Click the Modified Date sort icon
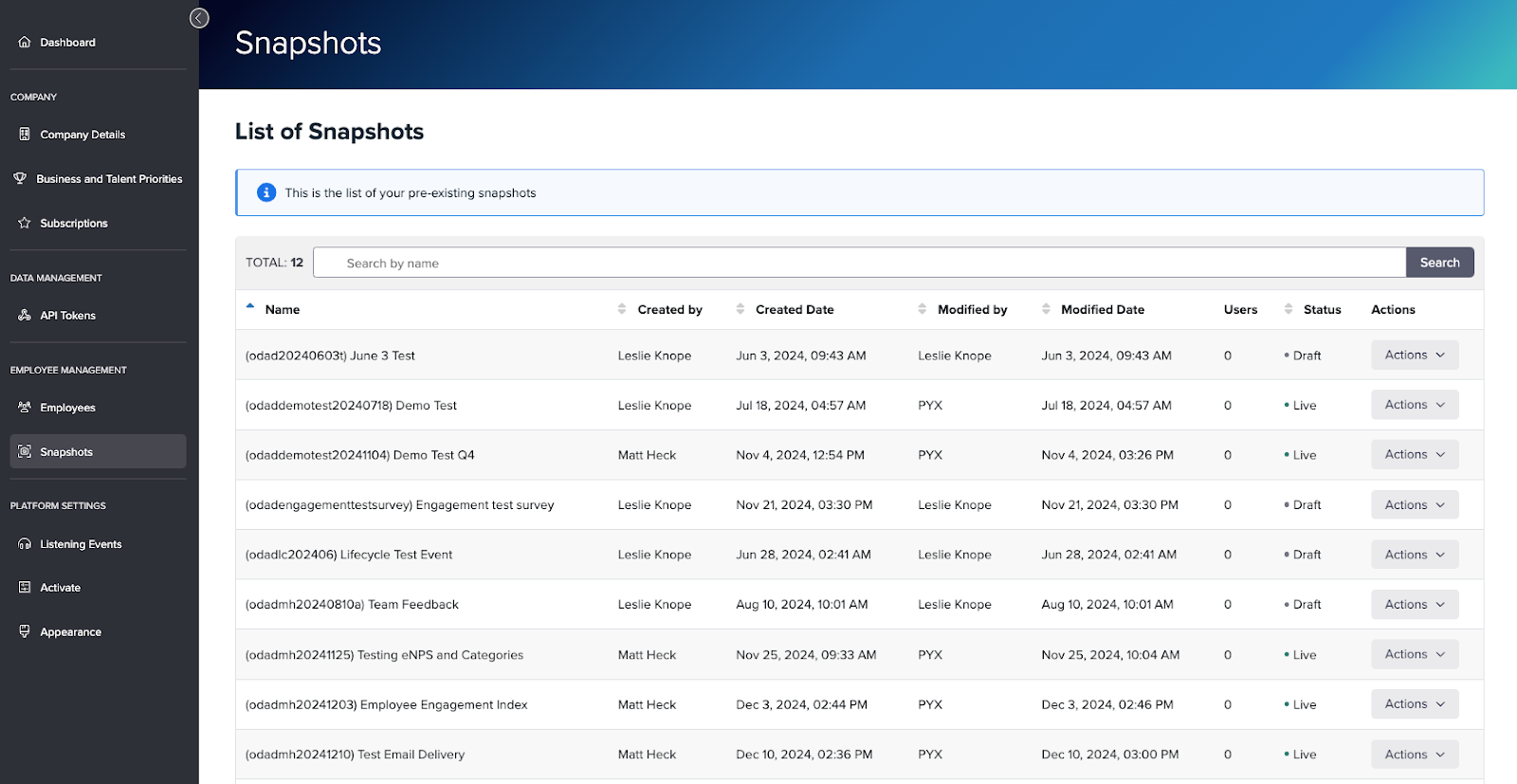The image size is (1517, 784). [1046, 309]
